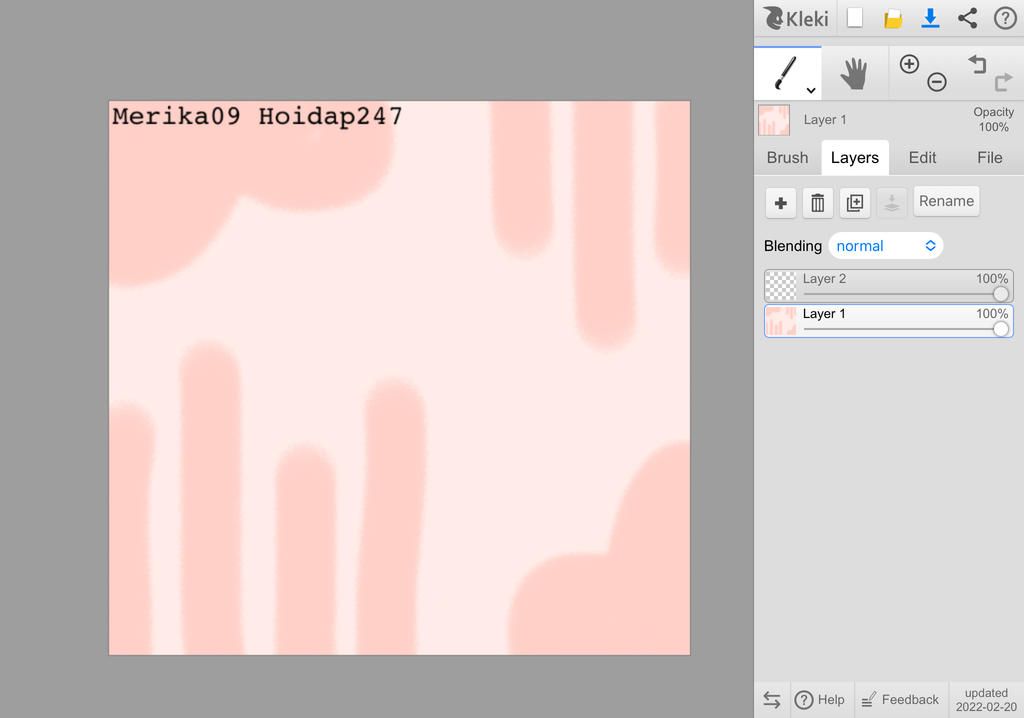
Task: Download the image with the blue arrow
Action: [930, 18]
